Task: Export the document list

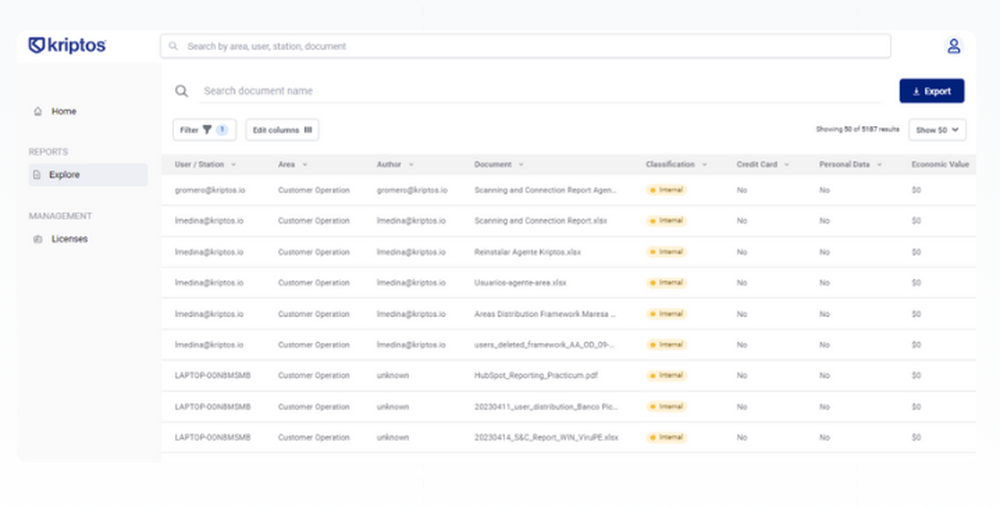Action: click(x=932, y=91)
